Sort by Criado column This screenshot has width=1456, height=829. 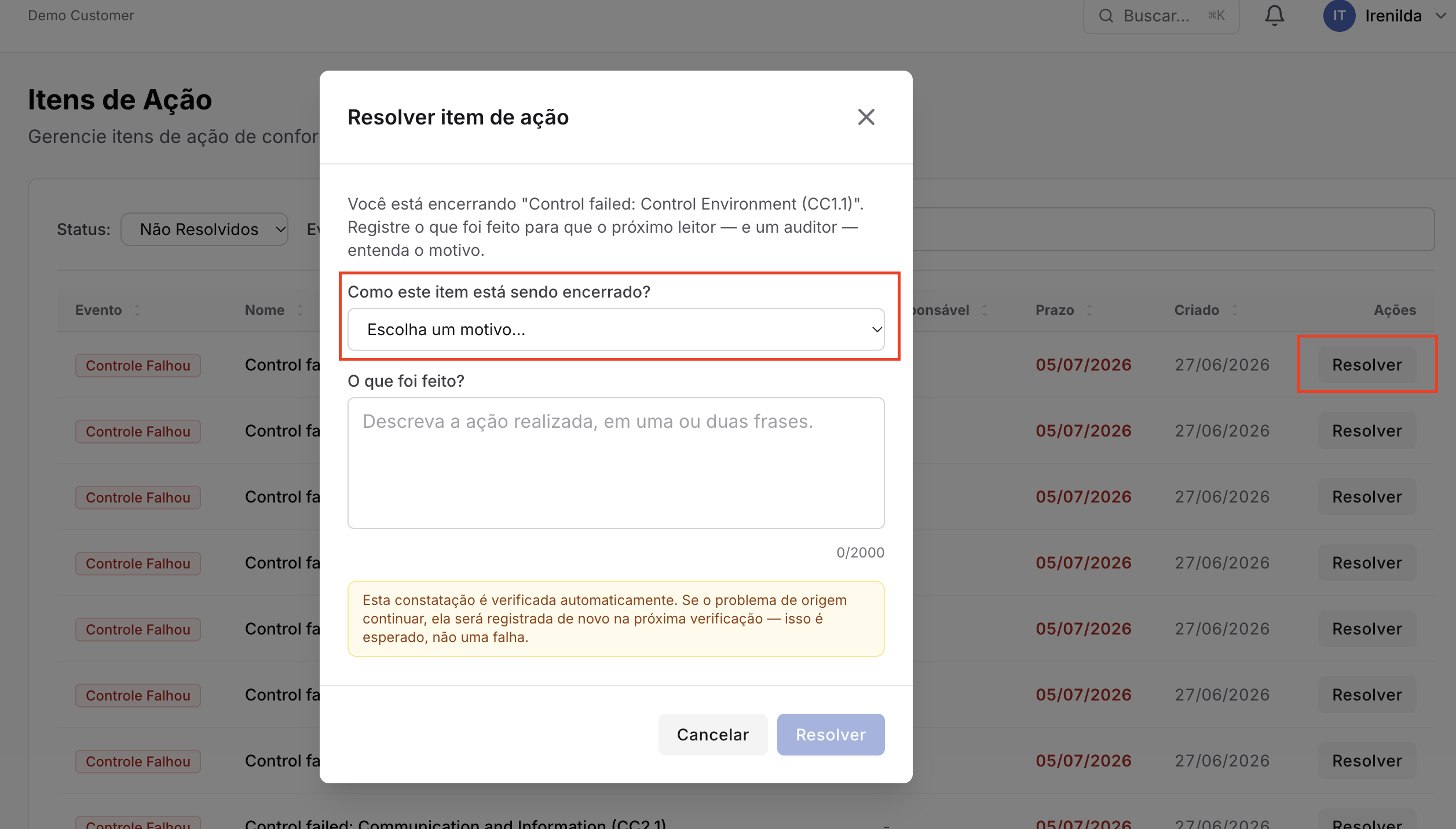point(1206,310)
